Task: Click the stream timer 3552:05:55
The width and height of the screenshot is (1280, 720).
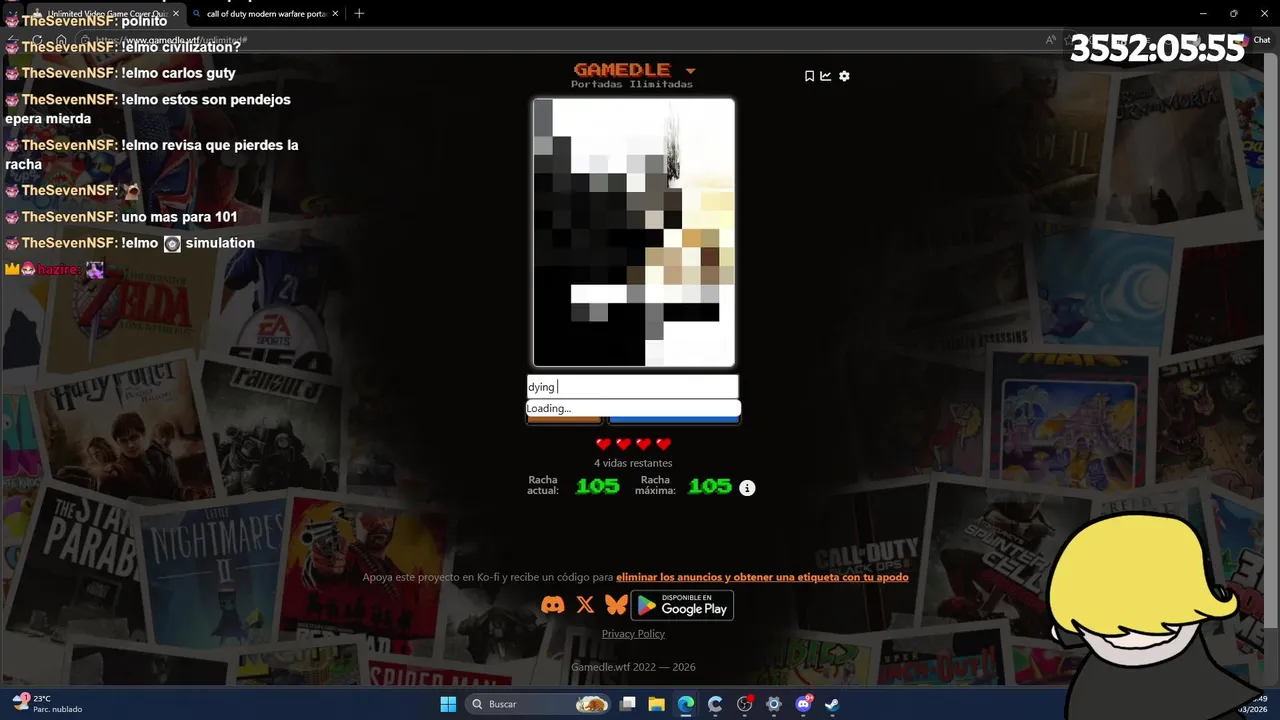Action: click(x=1157, y=48)
